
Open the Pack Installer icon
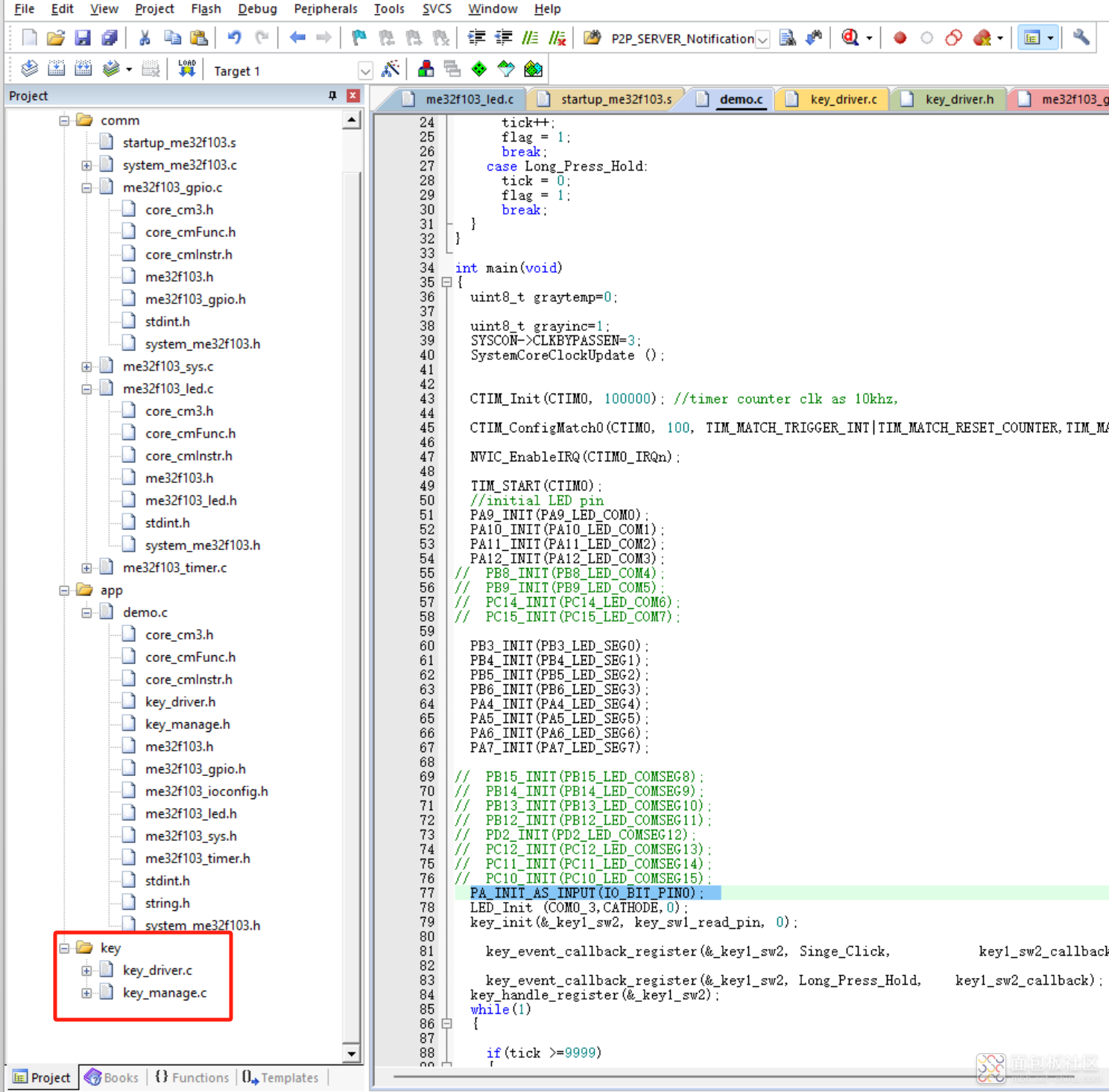click(533, 69)
